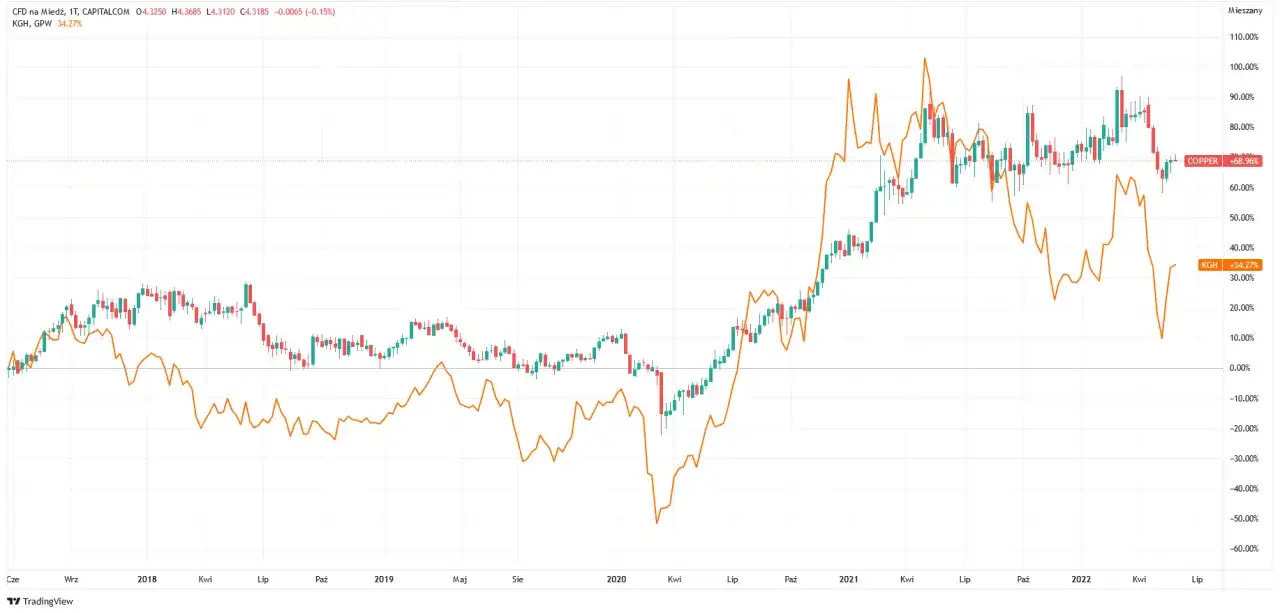Click the 2019 year marker on time axis

[383, 579]
